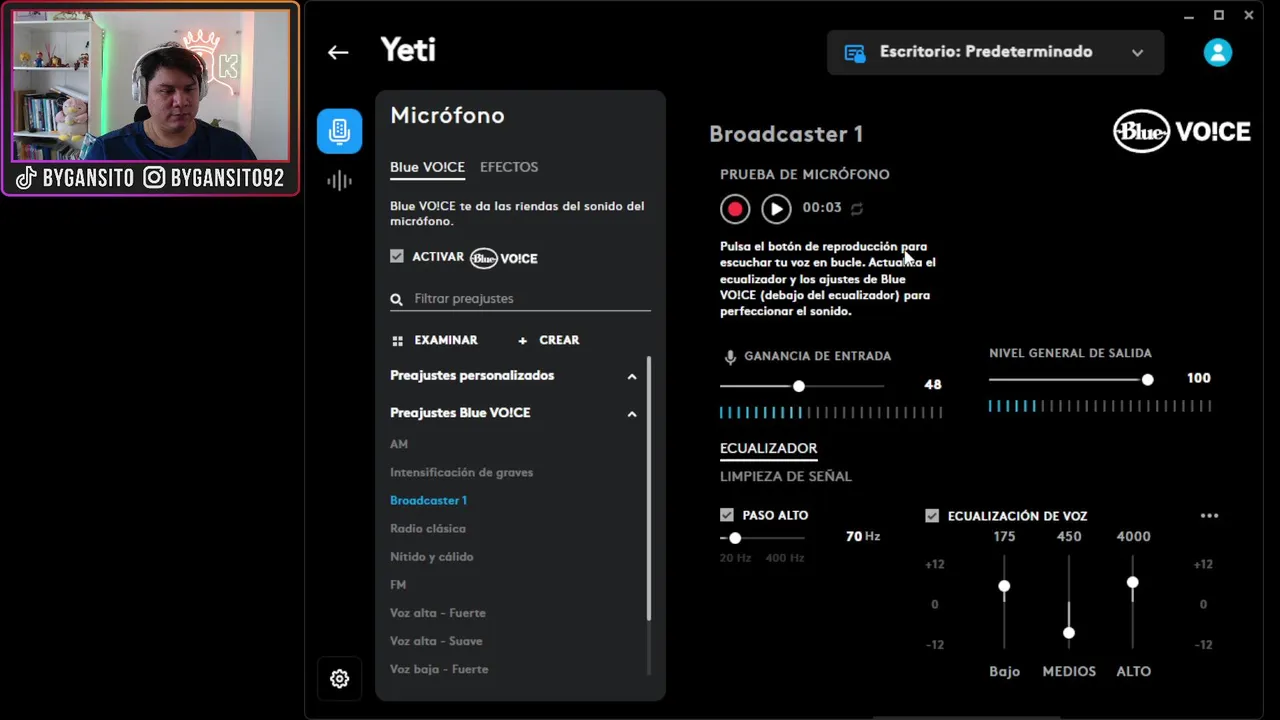The width and height of the screenshot is (1280, 720).
Task: Open the microphone section in the sidebar
Action: click(x=340, y=131)
